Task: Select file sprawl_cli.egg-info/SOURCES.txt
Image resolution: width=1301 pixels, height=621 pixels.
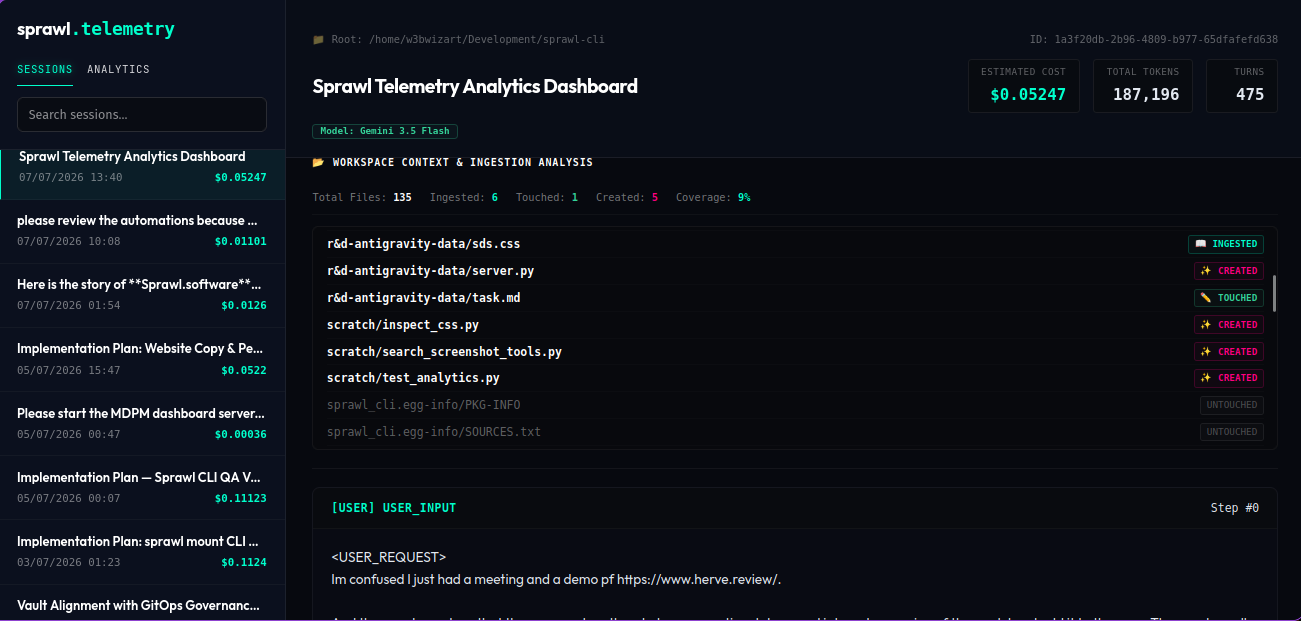Action: click(x=434, y=432)
